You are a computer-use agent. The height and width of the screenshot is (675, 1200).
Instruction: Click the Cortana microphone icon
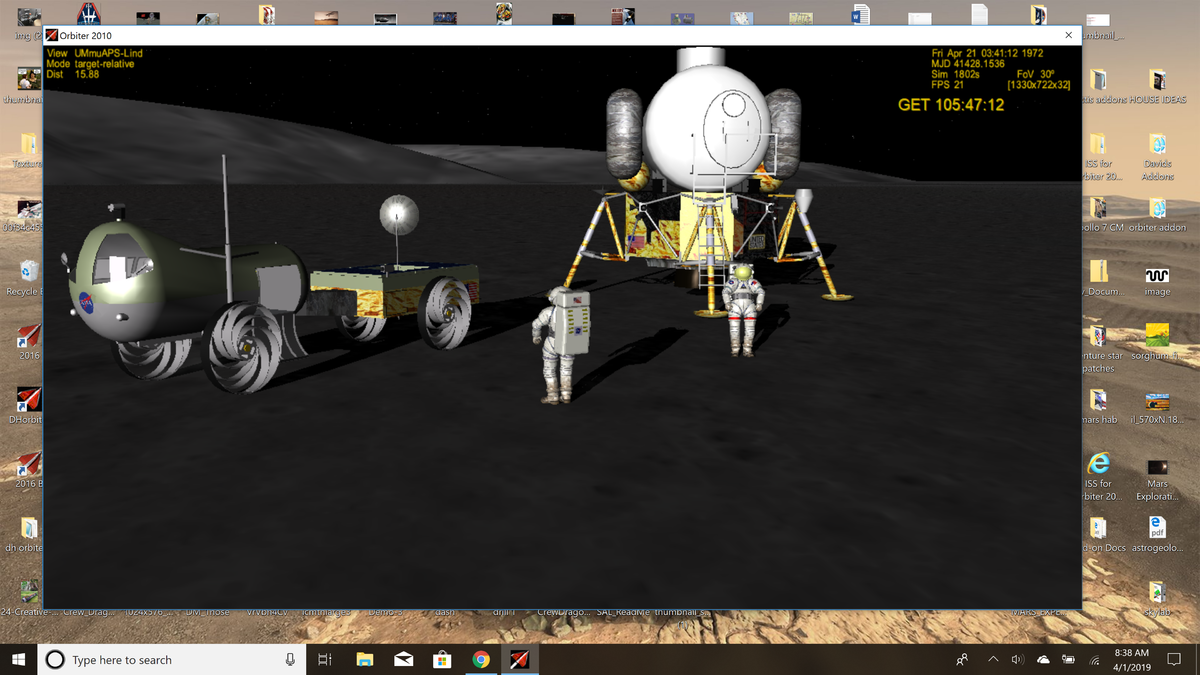[x=290, y=659]
